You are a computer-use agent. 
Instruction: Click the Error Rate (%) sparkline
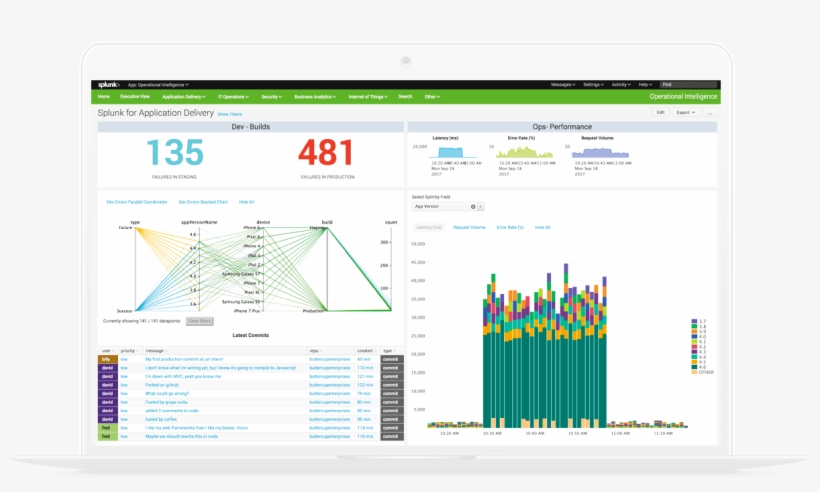tap(525, 152)
